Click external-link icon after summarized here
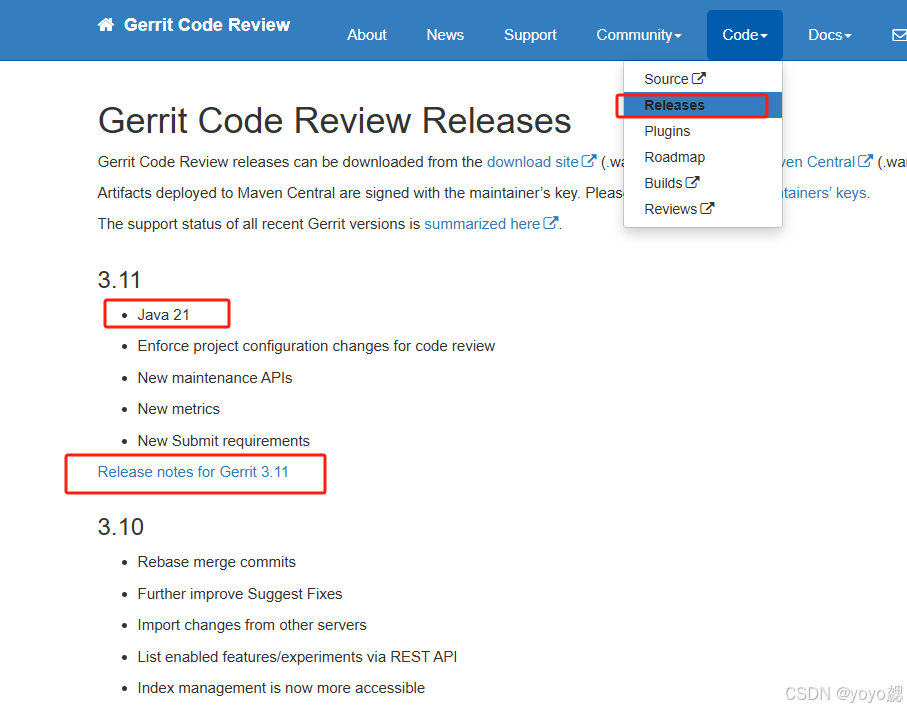 click(x=550, y=224)
